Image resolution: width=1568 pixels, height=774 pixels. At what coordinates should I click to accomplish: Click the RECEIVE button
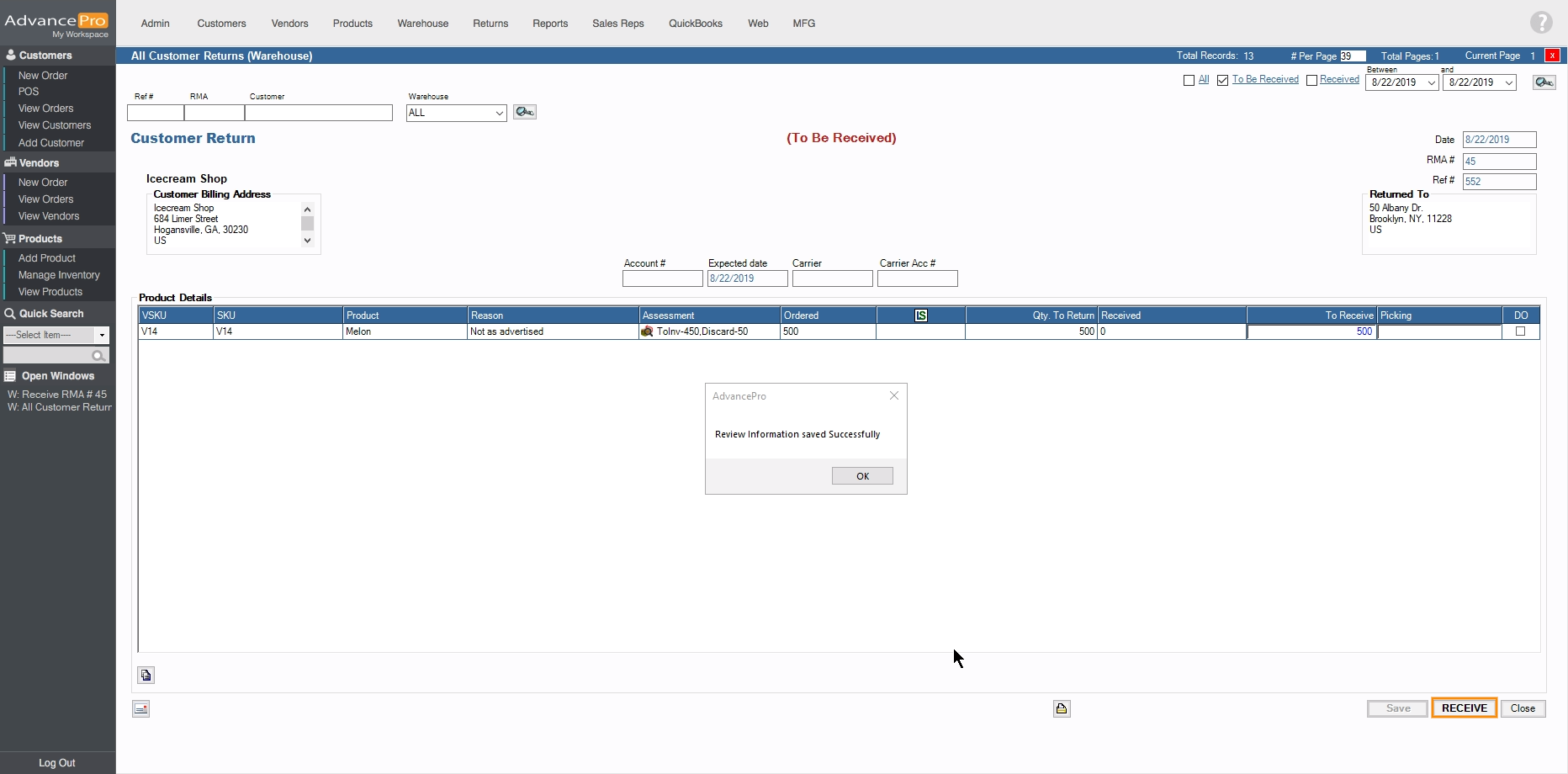click(x=1464, y=708)
